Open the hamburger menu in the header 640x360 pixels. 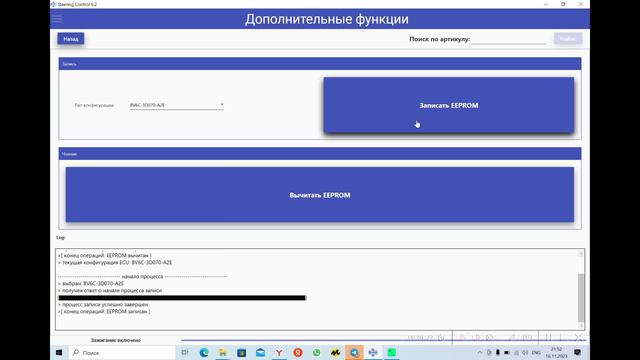(x=57, y=18)
